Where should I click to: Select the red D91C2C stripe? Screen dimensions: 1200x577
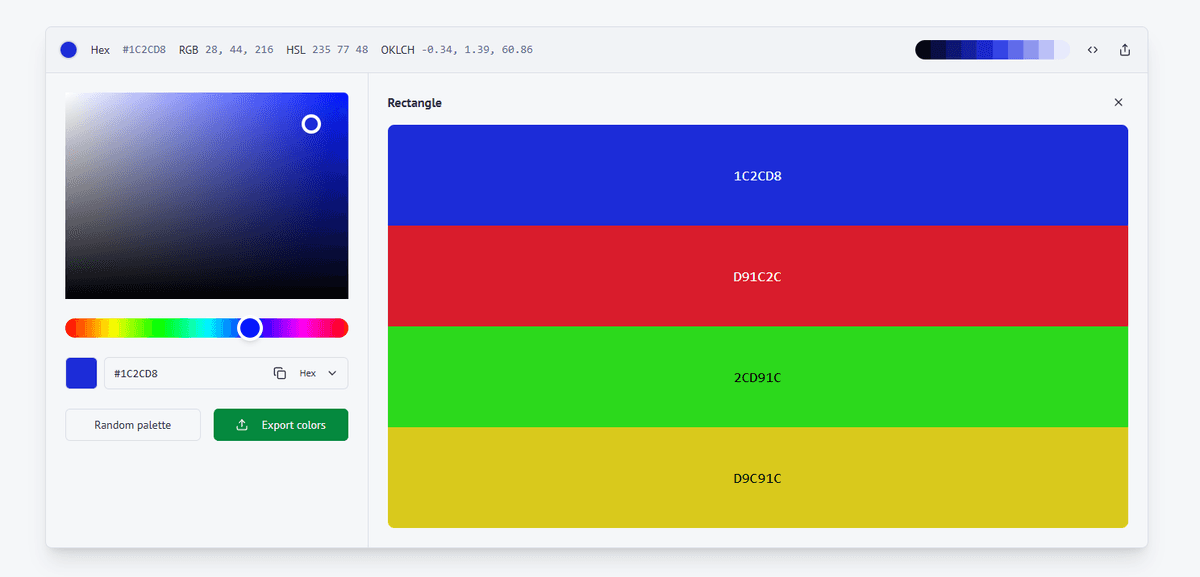click(x=758, y=276)
